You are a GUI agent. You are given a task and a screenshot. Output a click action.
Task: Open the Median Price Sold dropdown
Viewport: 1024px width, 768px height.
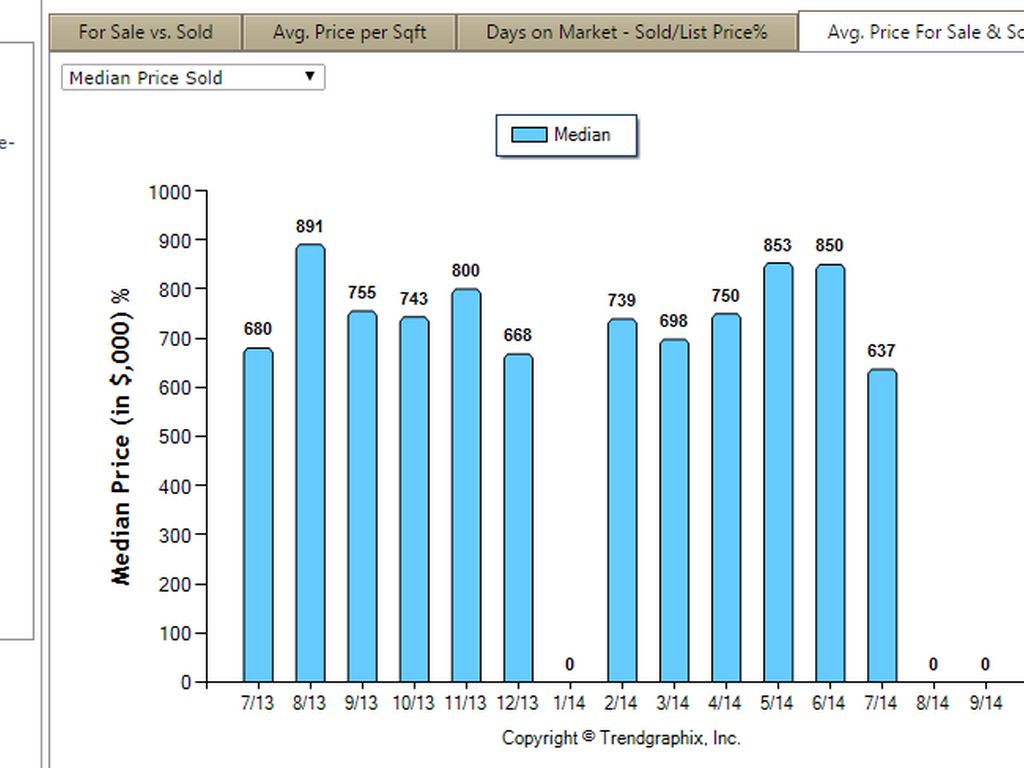(193, 77)
